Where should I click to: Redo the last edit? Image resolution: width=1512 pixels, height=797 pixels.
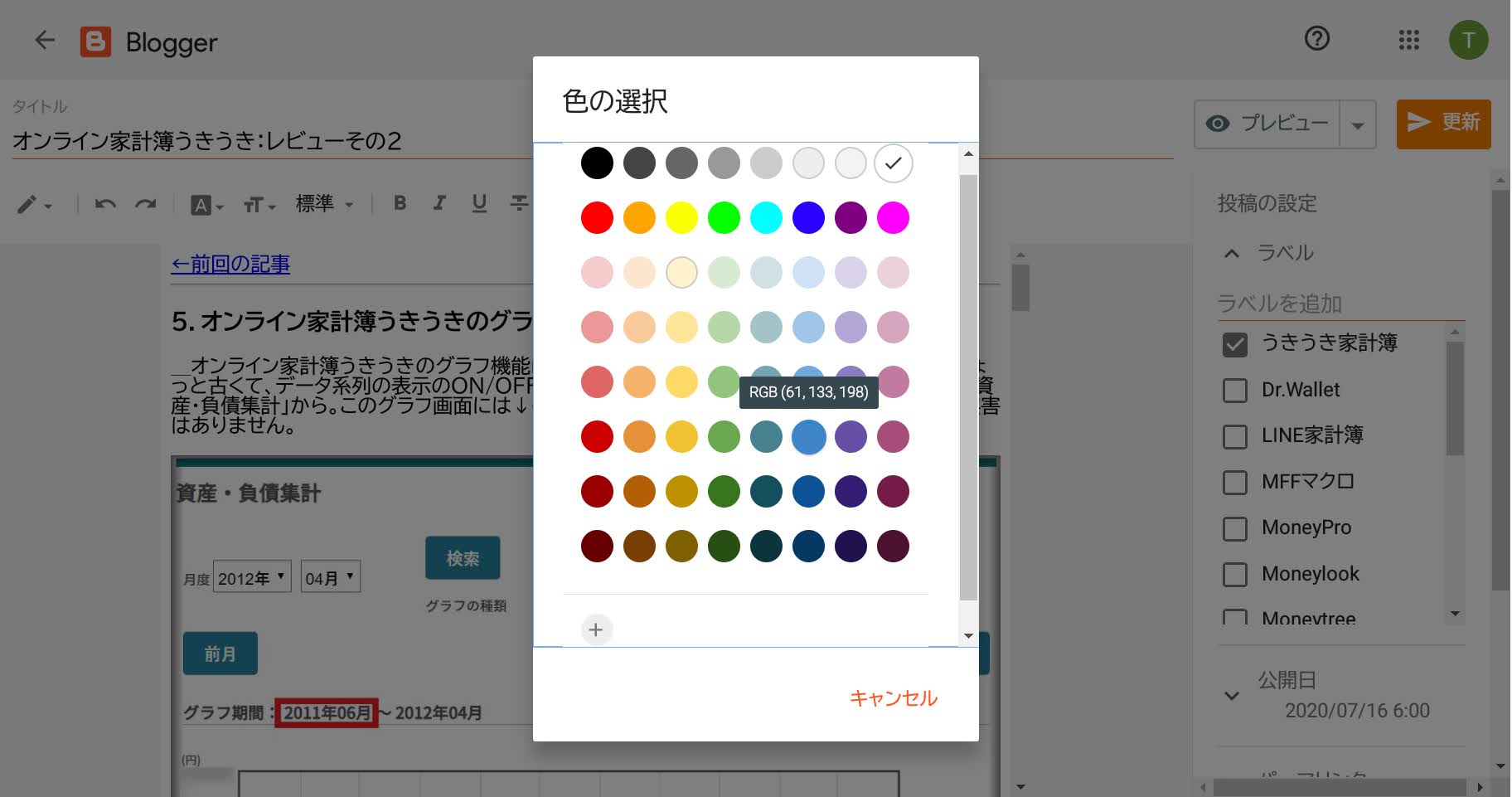click(x=146, y=204)
